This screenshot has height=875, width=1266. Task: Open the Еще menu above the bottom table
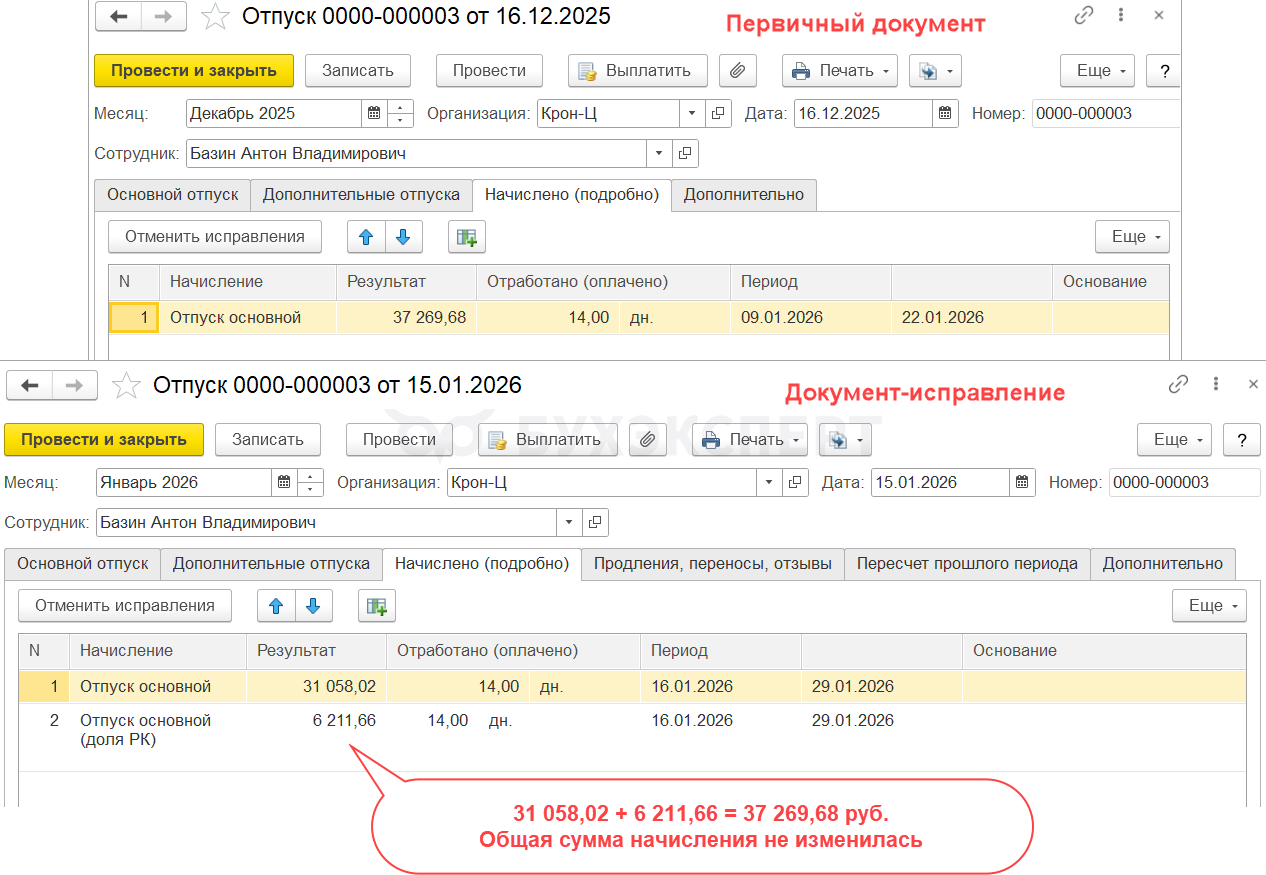(1209, 606)
